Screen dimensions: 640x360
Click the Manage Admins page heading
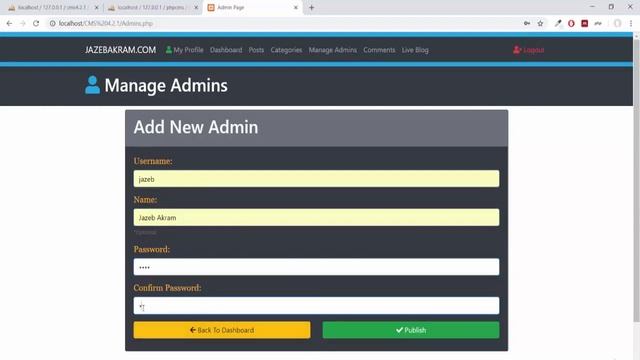[166, 85]
